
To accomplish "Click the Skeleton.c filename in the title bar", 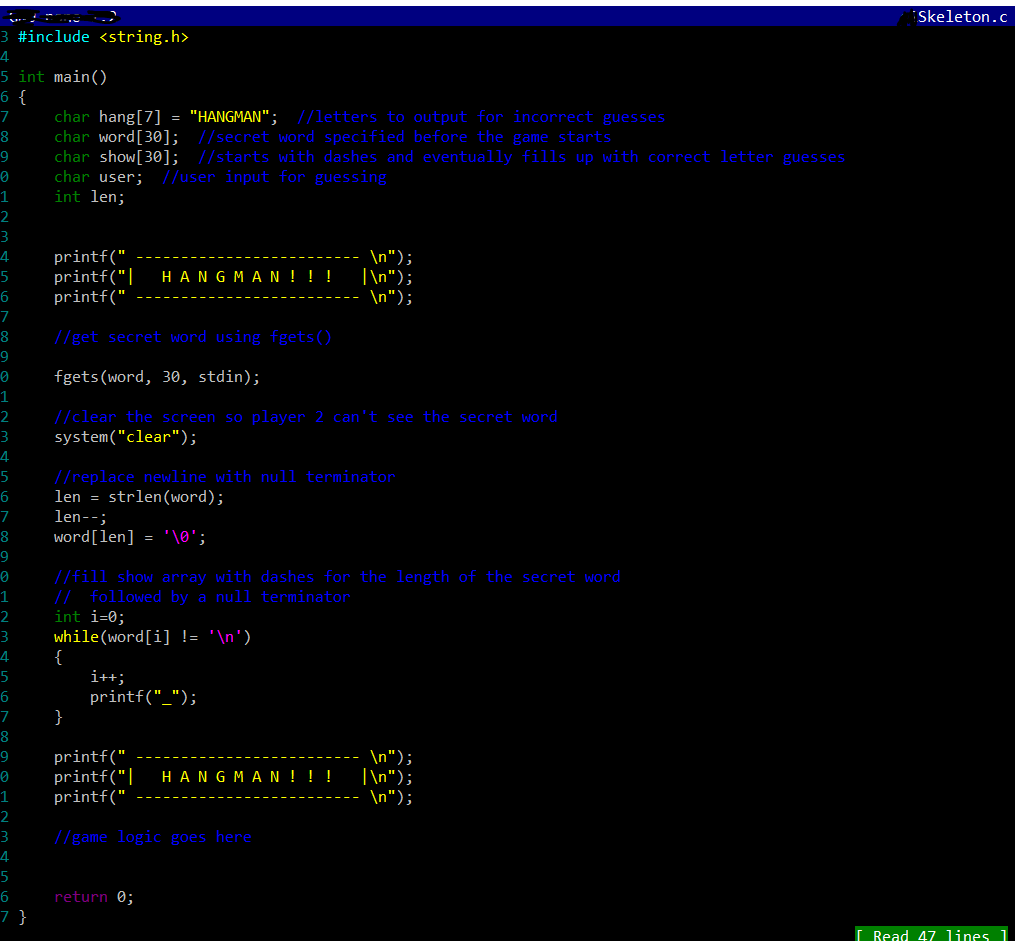I will click(x=962, y=16).
